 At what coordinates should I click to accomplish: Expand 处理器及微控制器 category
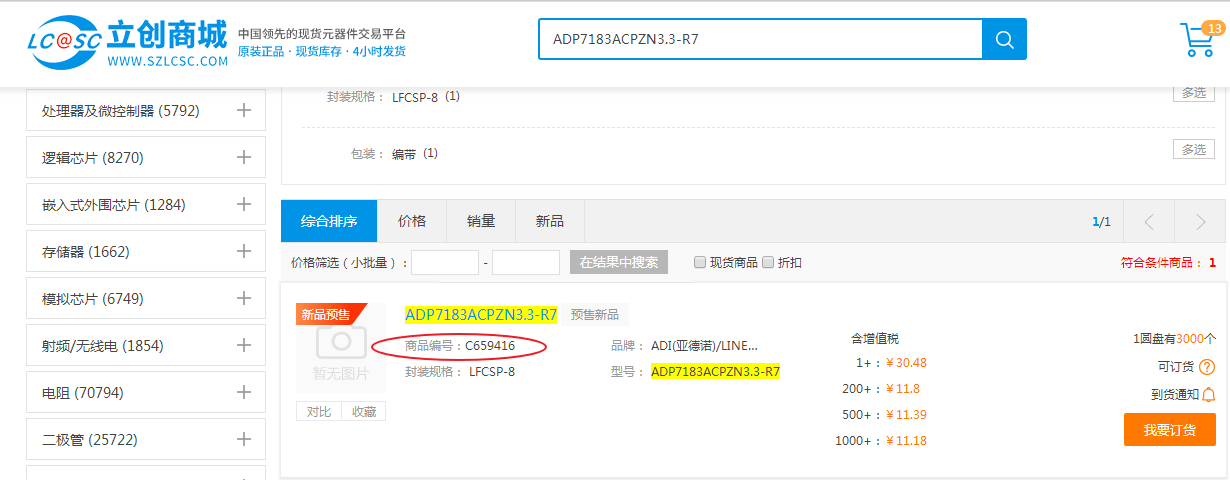pos(243,110)
